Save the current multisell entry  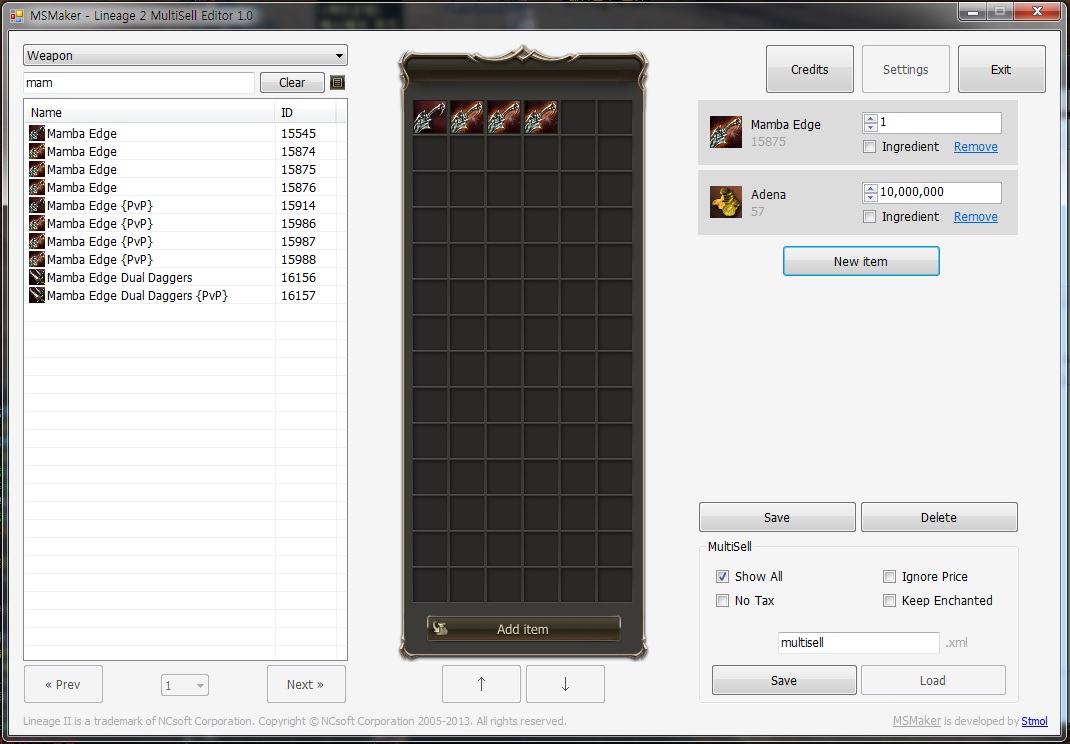(x=777, y=517)
